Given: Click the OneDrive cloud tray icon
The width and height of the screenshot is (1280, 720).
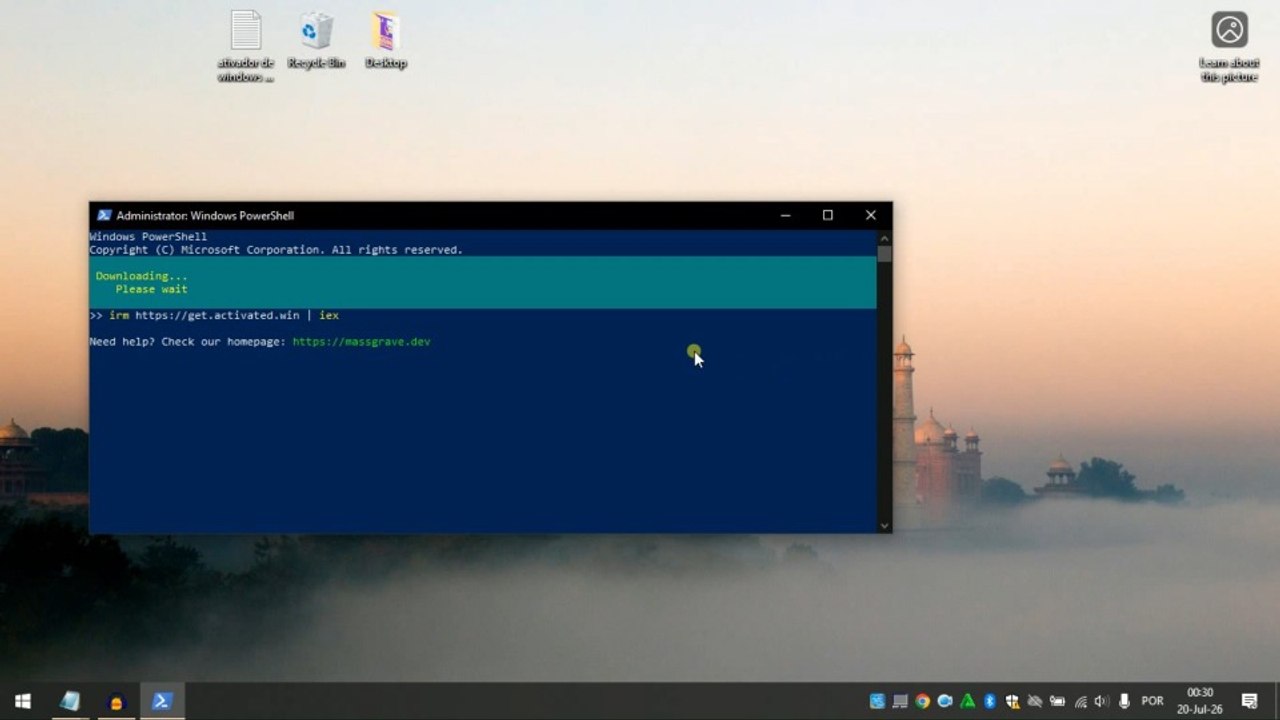Looking at the screenshot, I should (1035, 701).
